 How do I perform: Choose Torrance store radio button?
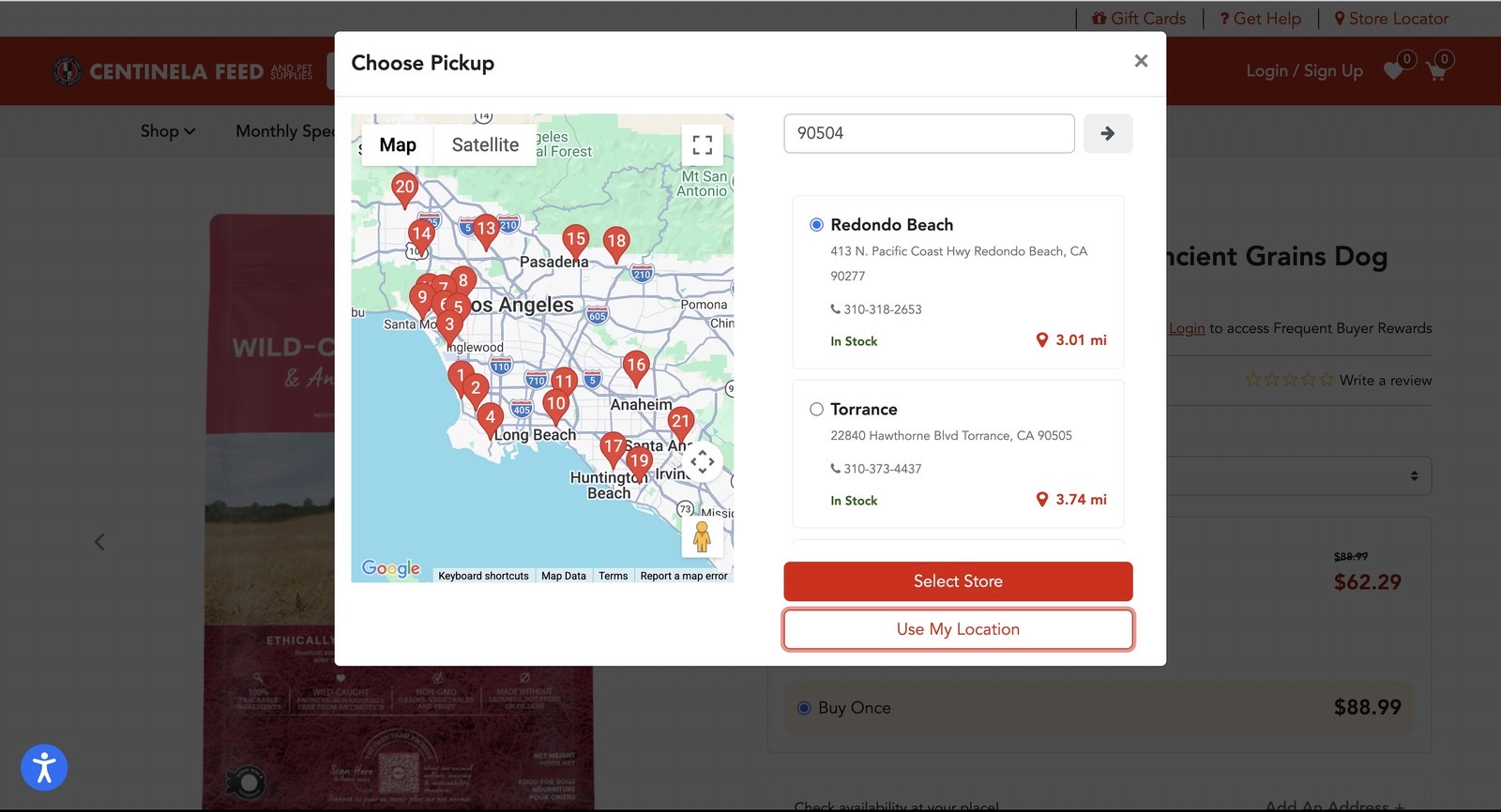[816, 410]
